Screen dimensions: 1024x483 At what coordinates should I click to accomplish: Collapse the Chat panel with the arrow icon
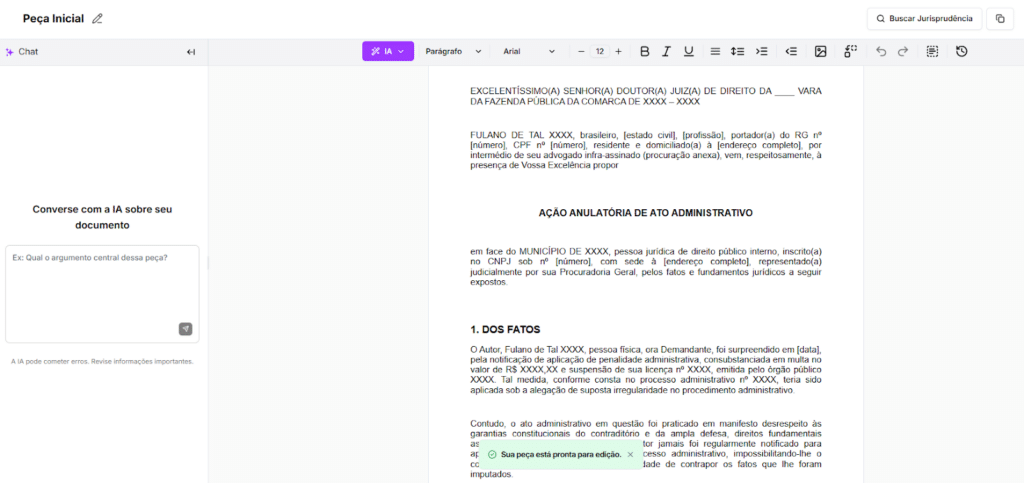(191, 52)
